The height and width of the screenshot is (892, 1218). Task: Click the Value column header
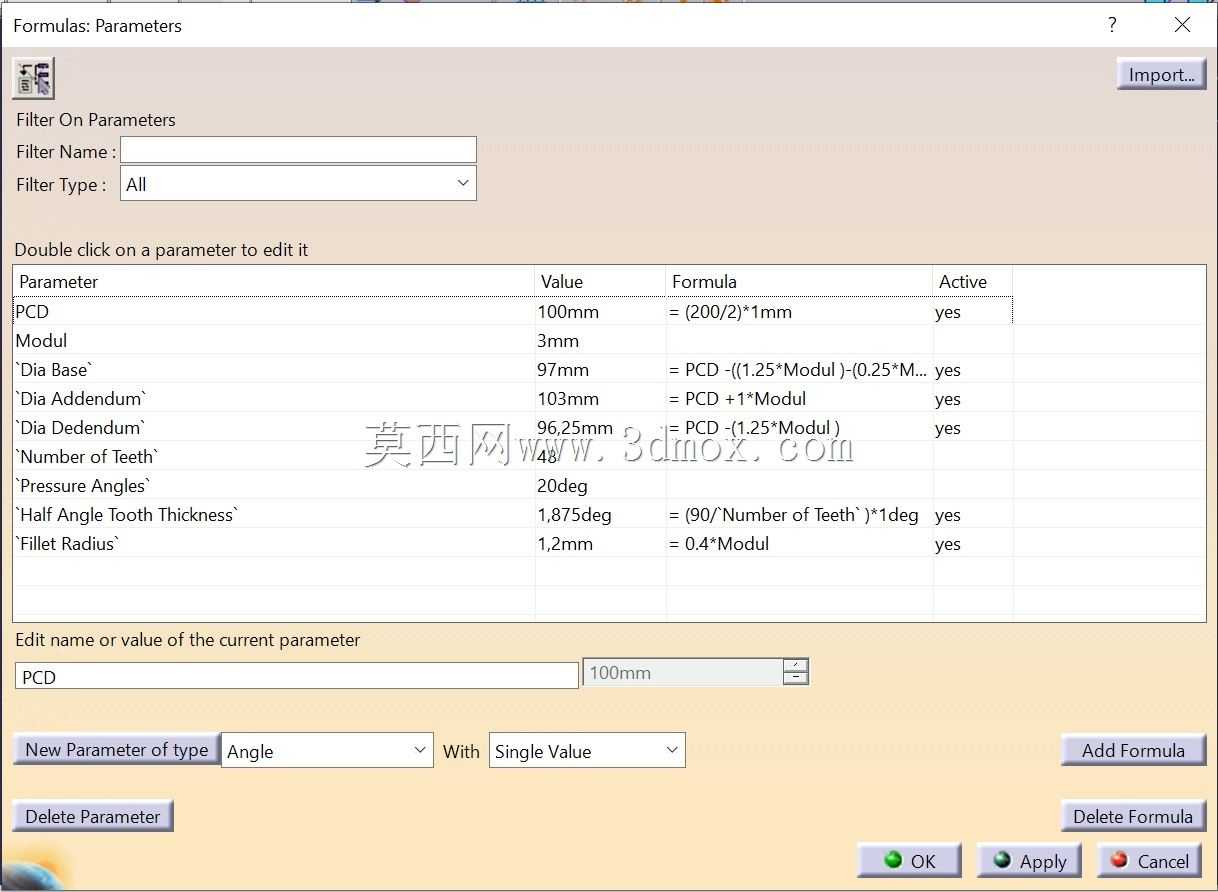[600, 282]
